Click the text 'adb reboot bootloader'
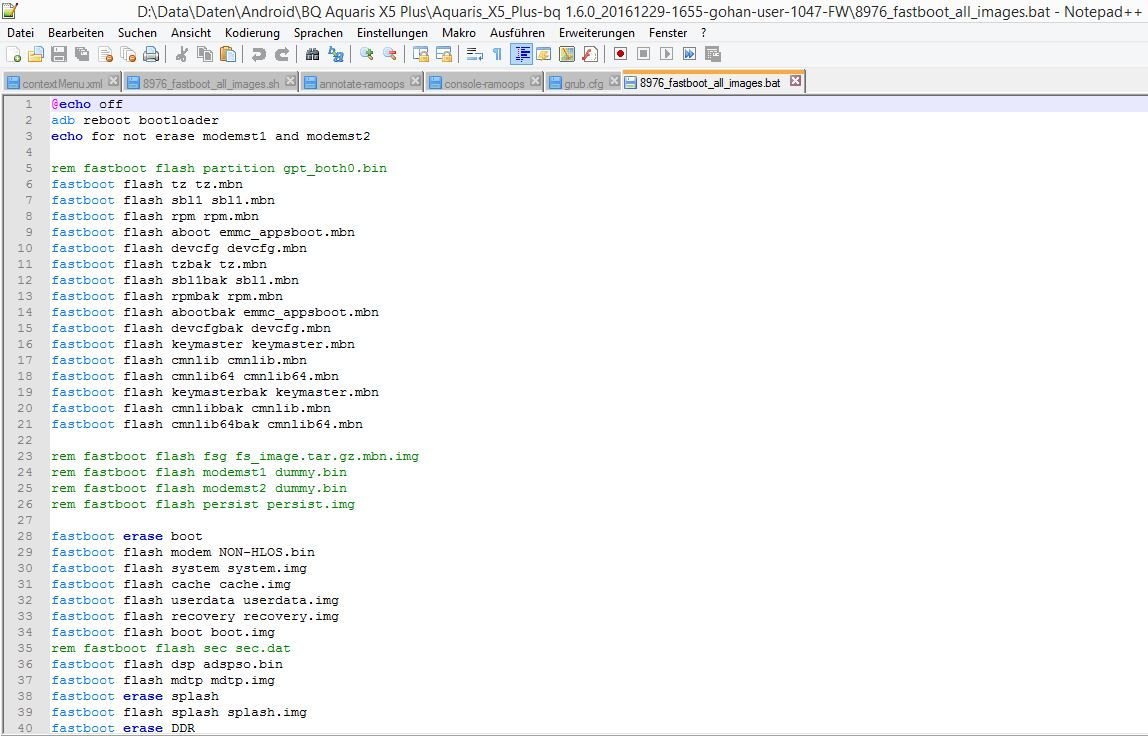The height and width of the screenshot is (736, 1148). tap(135, 120)
